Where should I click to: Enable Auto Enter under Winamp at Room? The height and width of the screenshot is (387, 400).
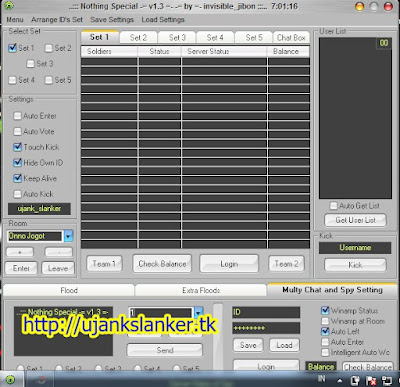[x=325, y=342]
